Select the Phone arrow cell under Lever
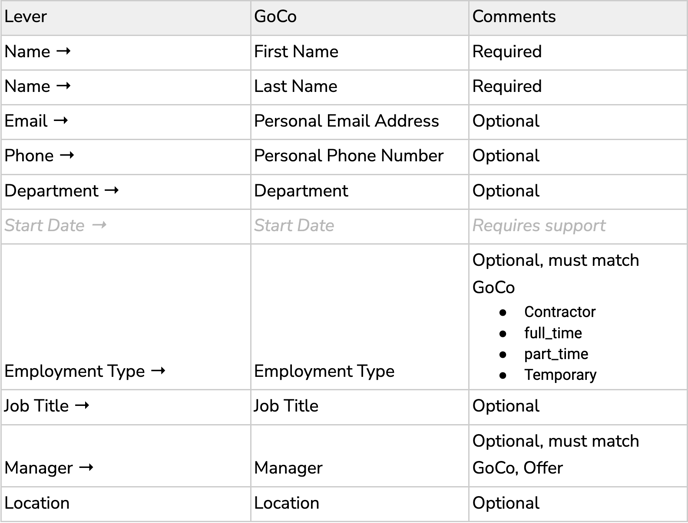This screenshot has width=688, height=523. (125, 156)
